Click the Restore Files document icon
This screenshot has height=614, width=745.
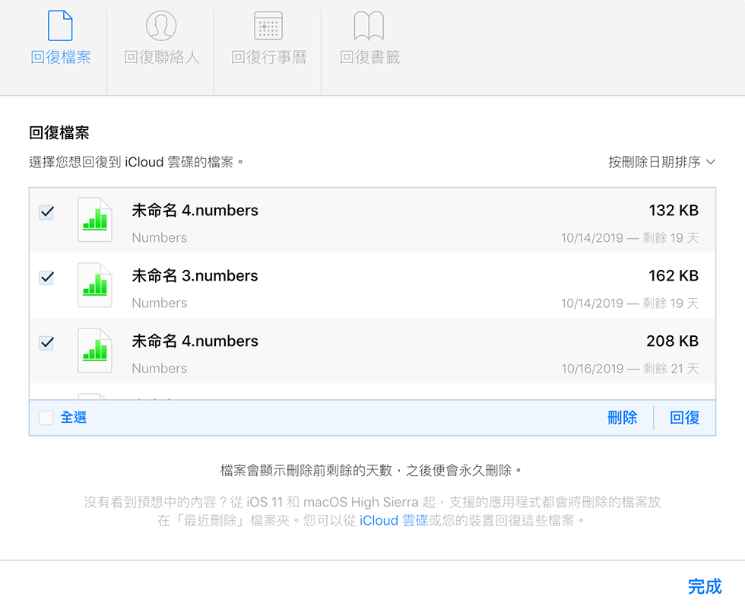click(60, 25)
